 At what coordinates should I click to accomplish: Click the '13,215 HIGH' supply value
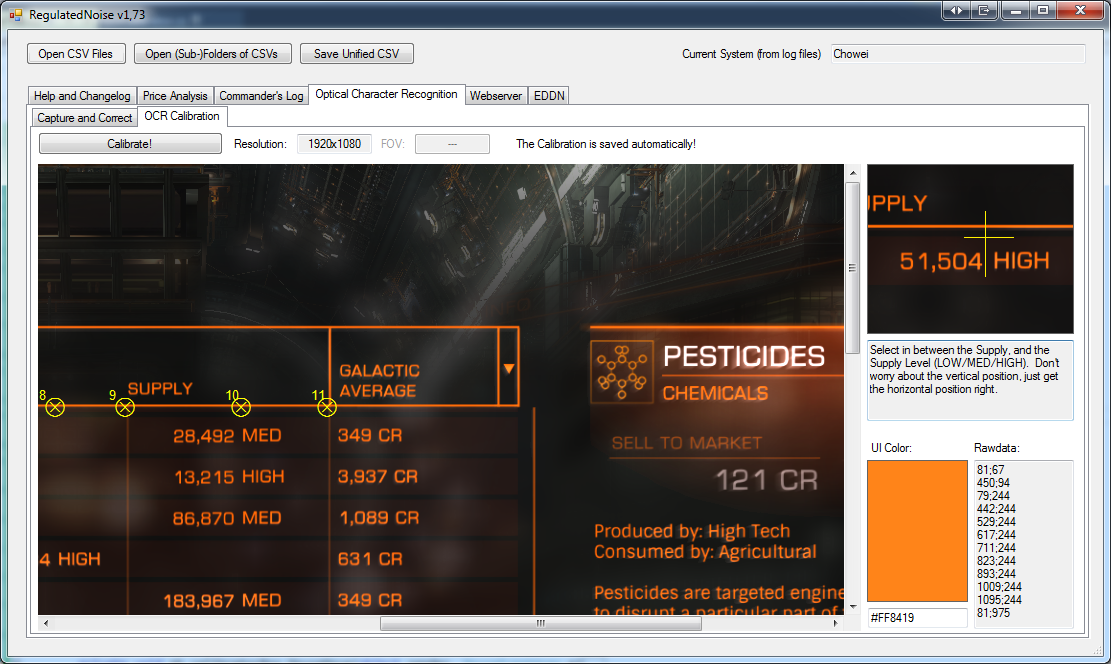point(229,477)
